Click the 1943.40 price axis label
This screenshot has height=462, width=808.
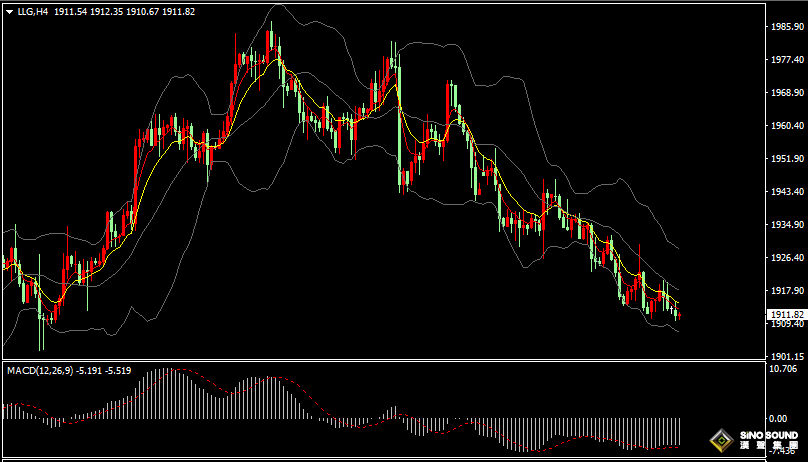pos(787,191)
